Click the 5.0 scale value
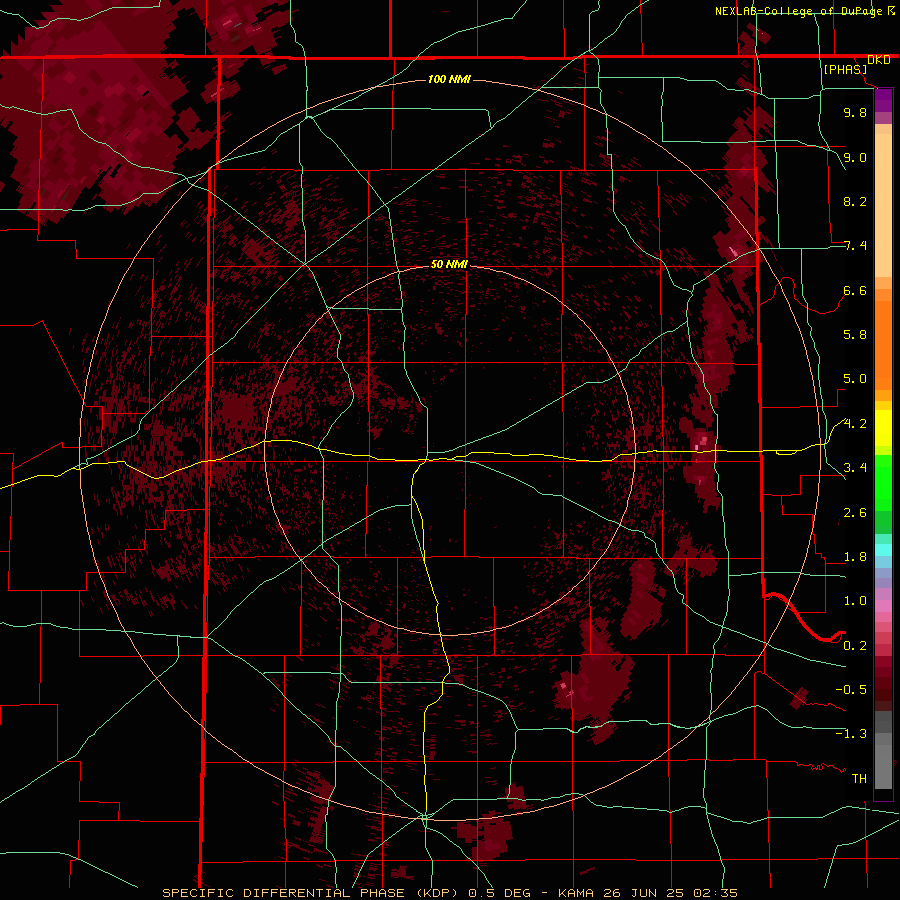The height and width of the screenshot is (900, 900). tap(855, 379)
